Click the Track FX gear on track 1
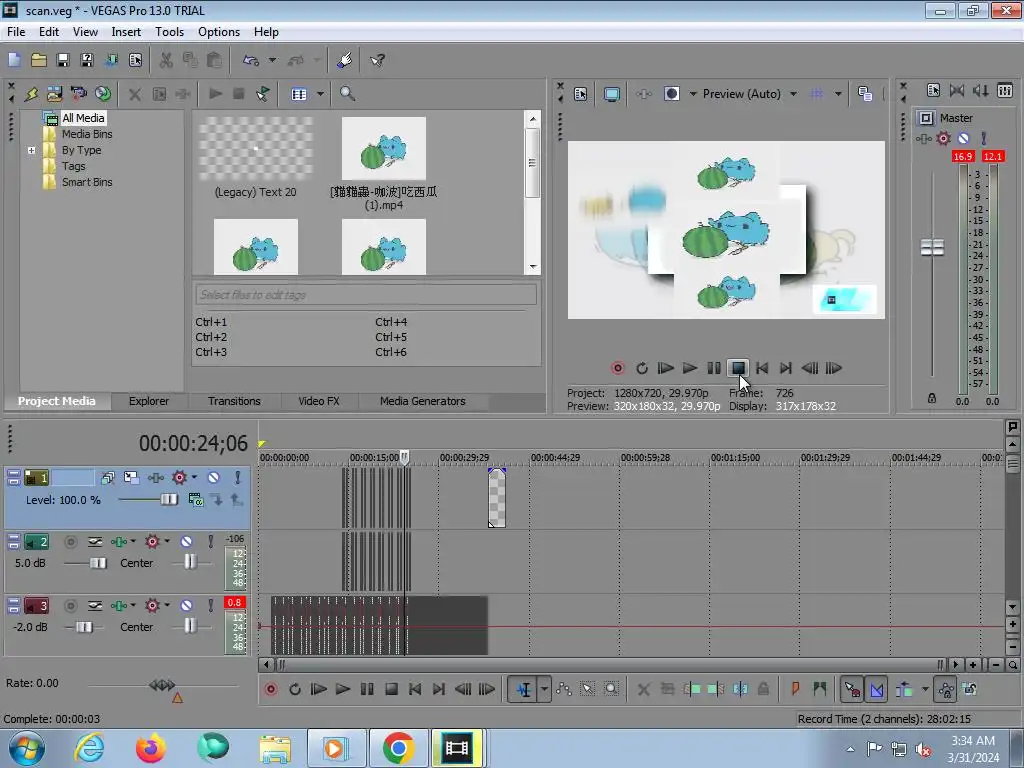The image size is (1024, 768). 179,477
